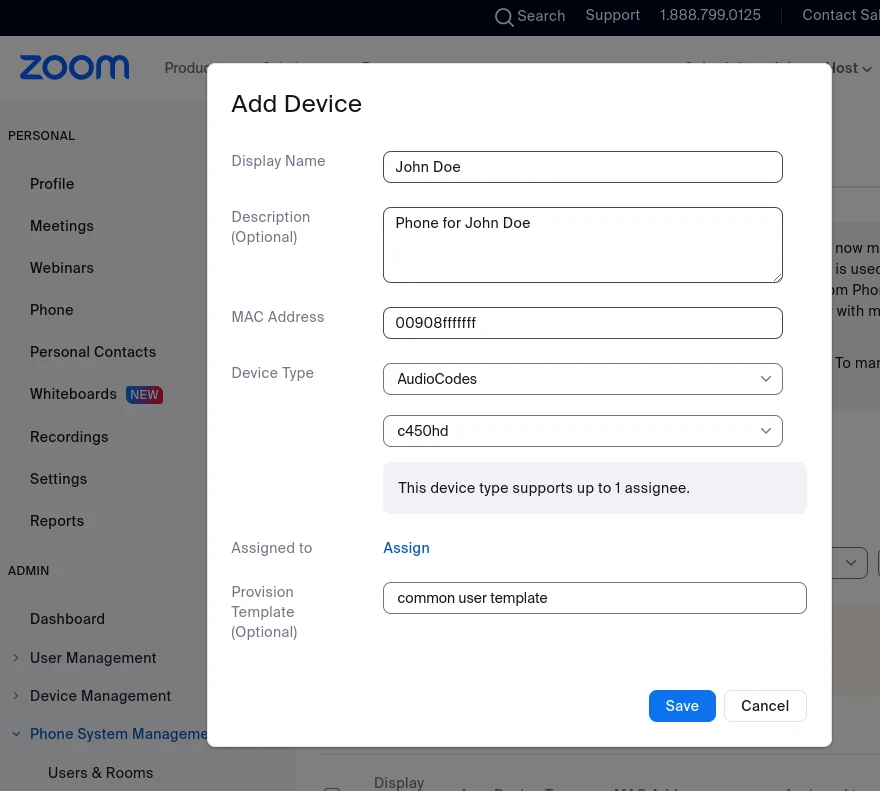This screenshot has height=791, width=880.
Task: Collapse Phone System Management section
Action: pos(16,734)
